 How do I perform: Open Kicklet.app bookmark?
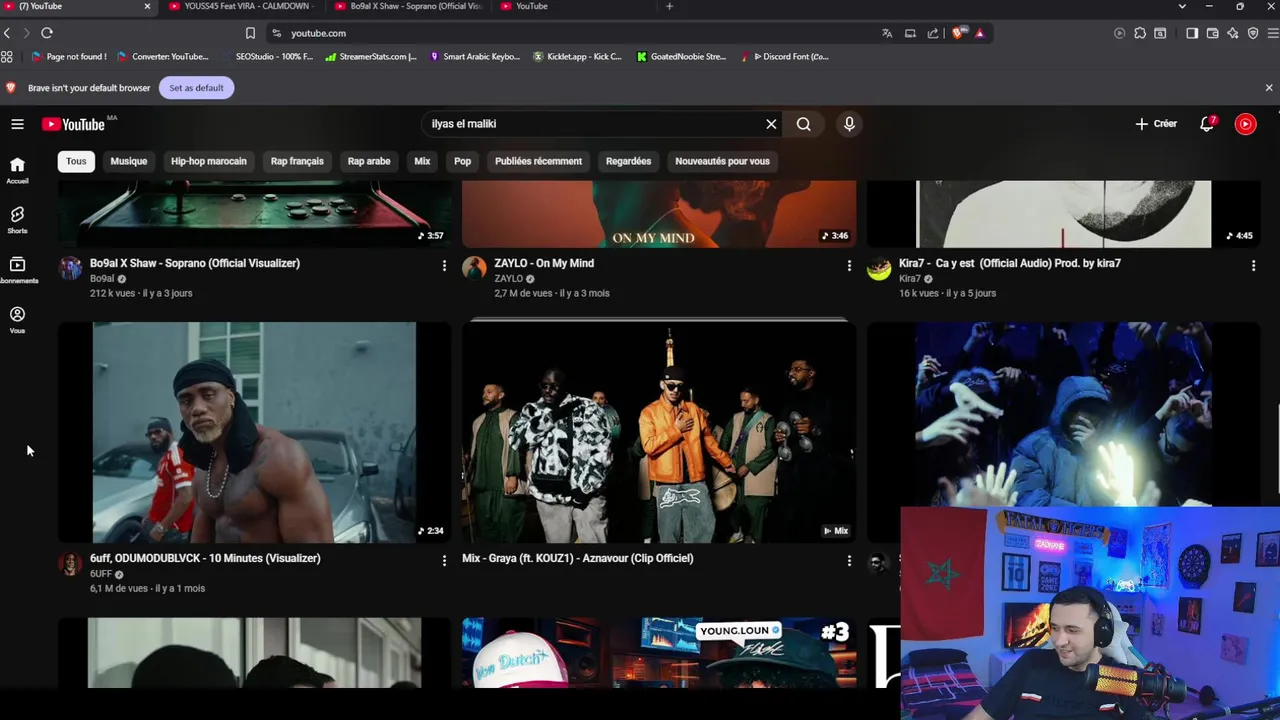(578, 57)
